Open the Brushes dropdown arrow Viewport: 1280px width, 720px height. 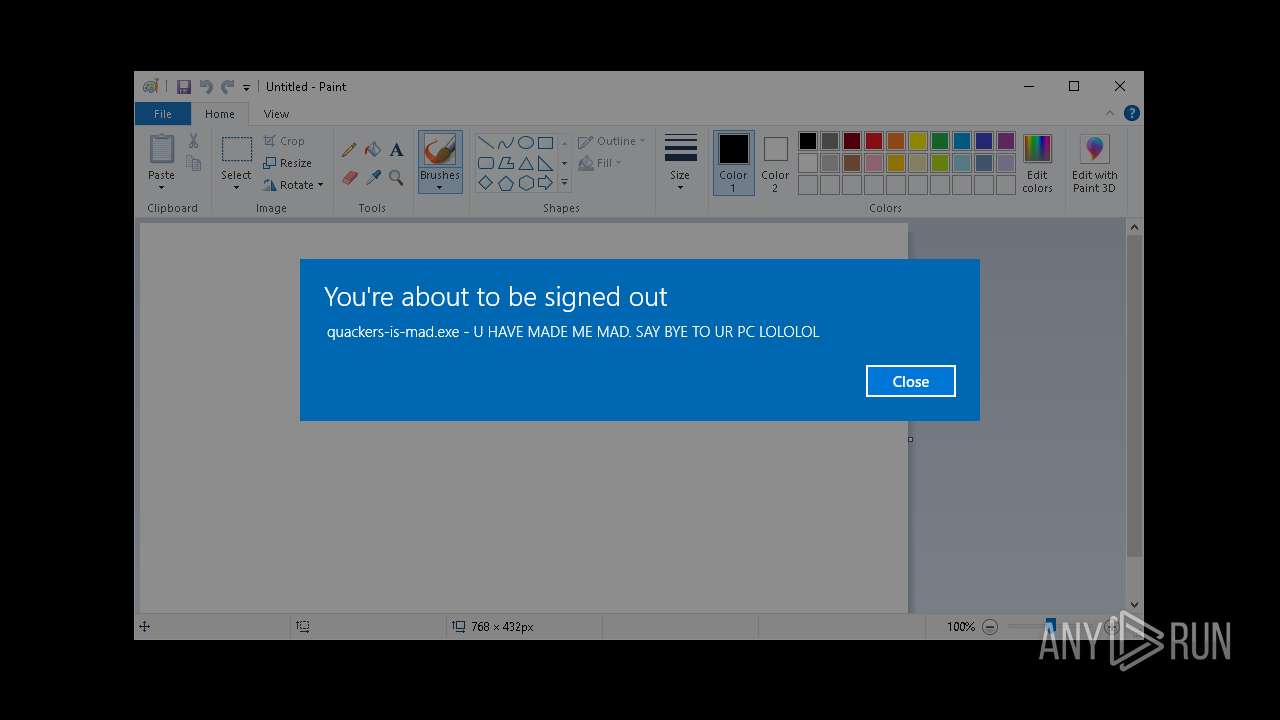click(x=440, y=188)
